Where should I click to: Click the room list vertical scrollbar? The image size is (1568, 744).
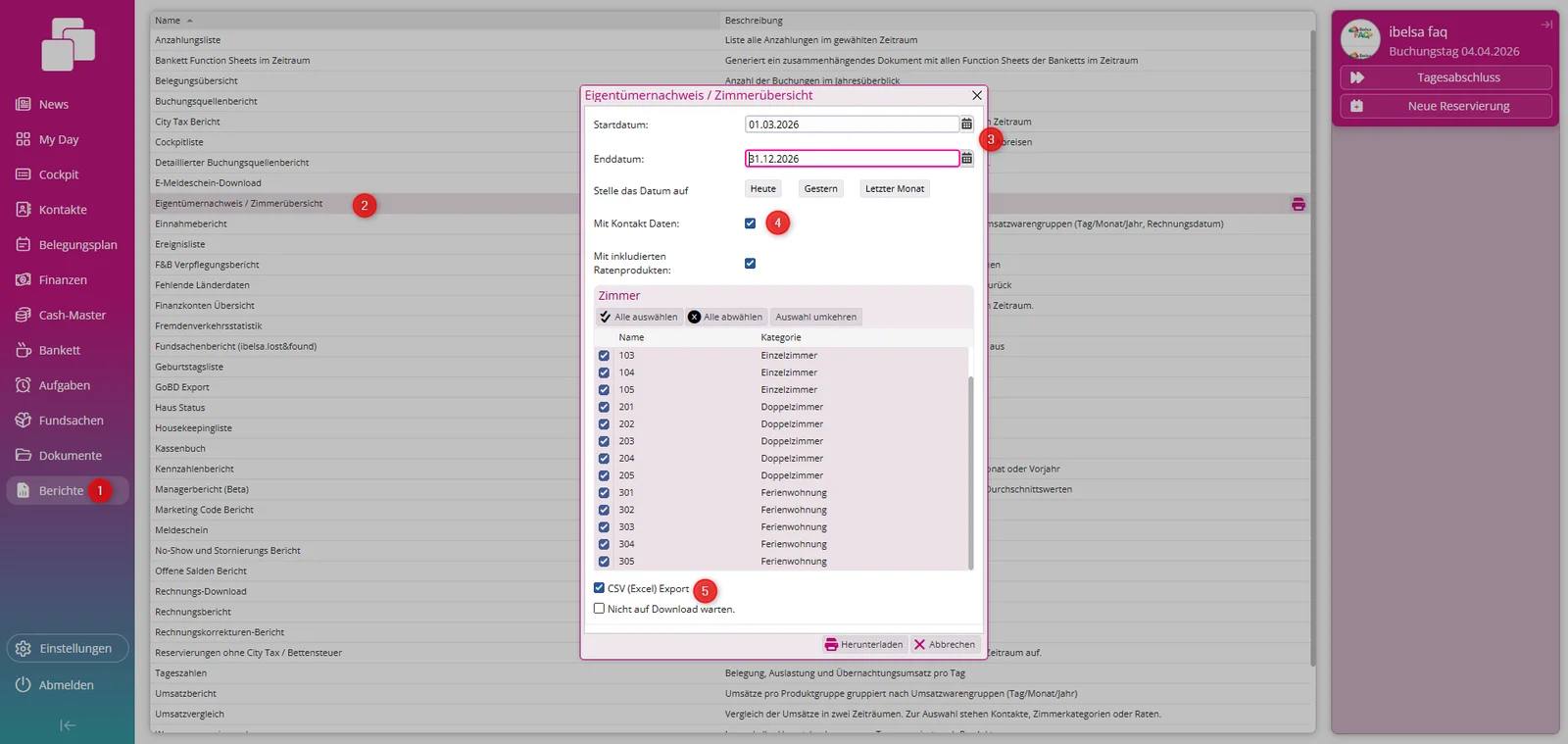coord(970,471)
